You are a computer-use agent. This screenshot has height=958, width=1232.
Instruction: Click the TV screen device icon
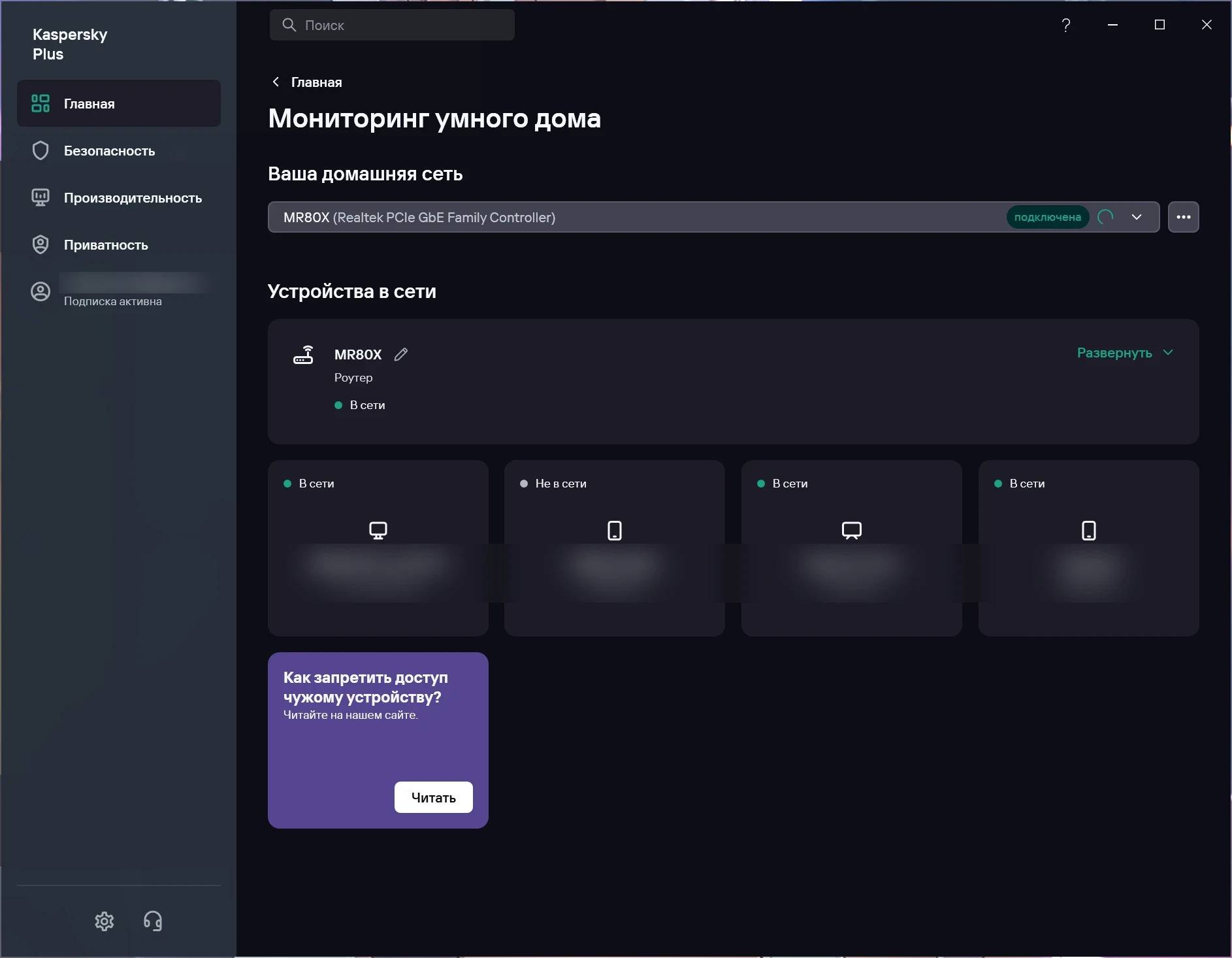click(x=852, y=530)
